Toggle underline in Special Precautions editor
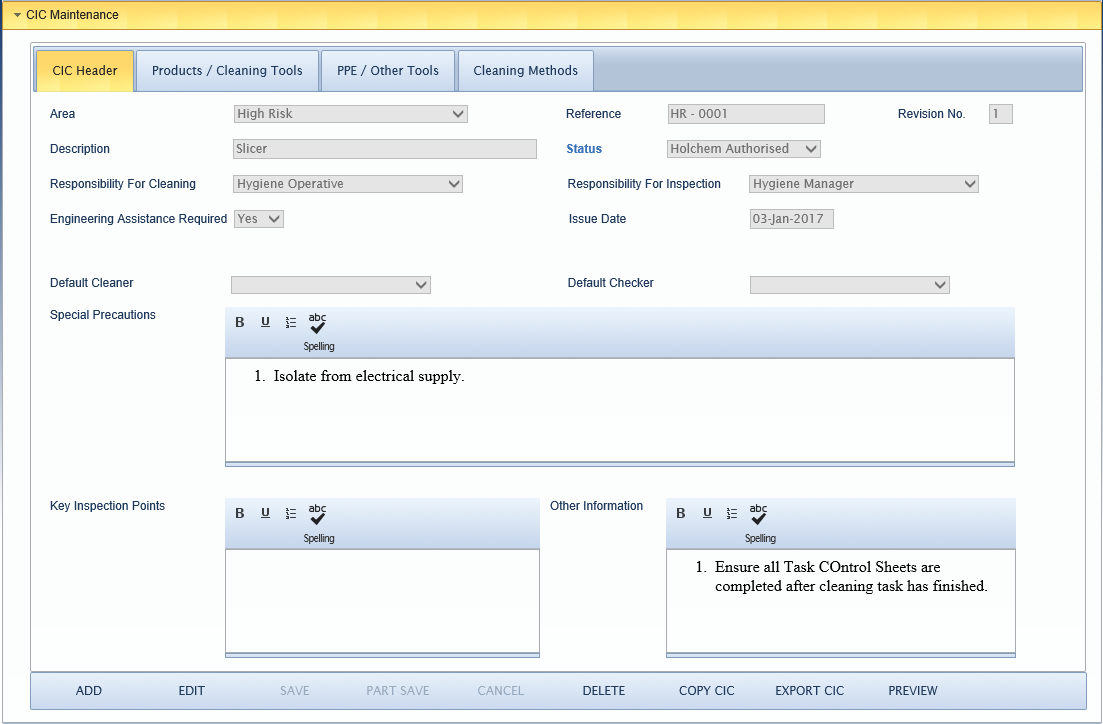This screenshot has width=1103, height=724. 265,322
